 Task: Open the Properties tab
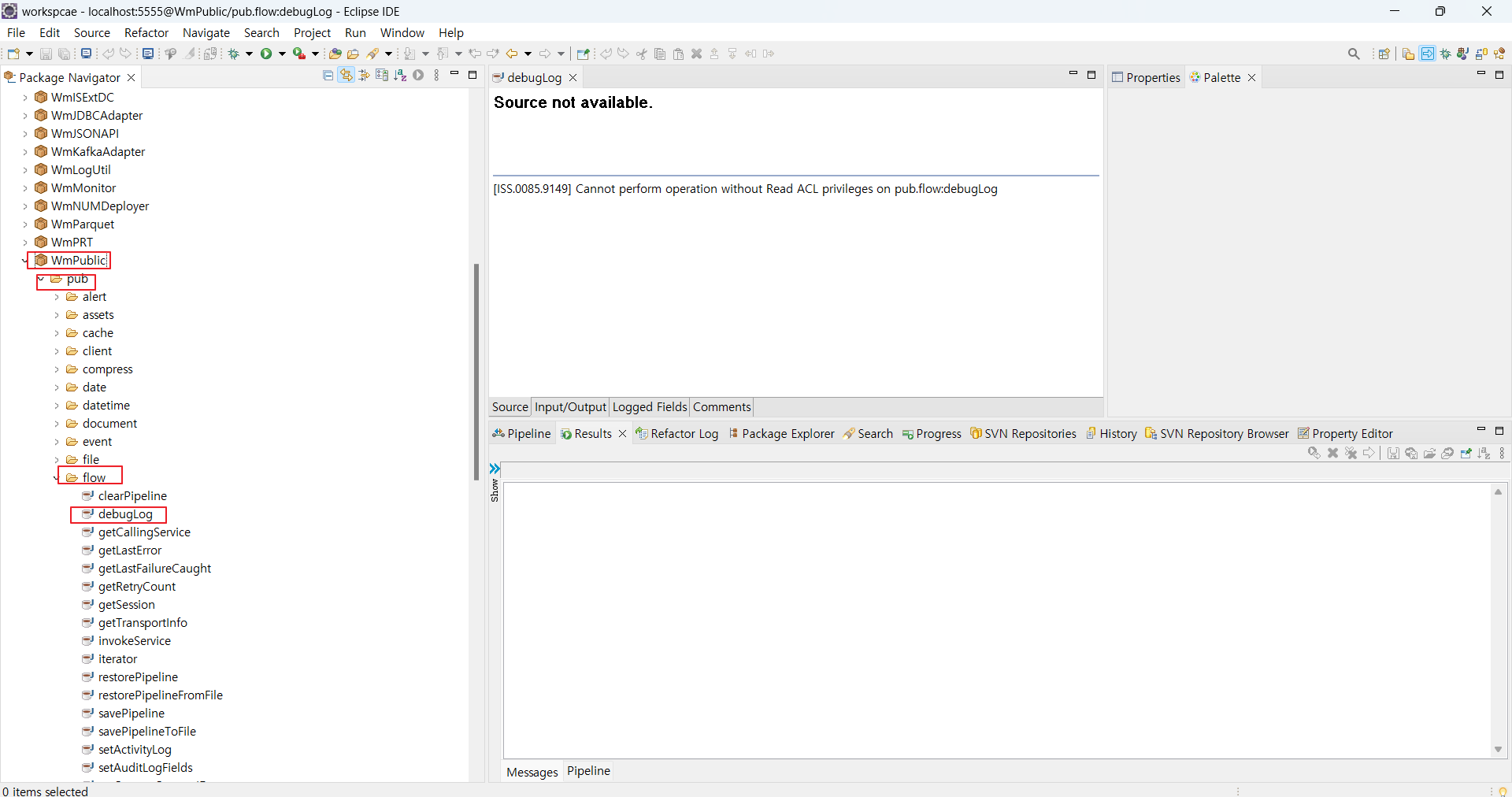coord(1146,77)
